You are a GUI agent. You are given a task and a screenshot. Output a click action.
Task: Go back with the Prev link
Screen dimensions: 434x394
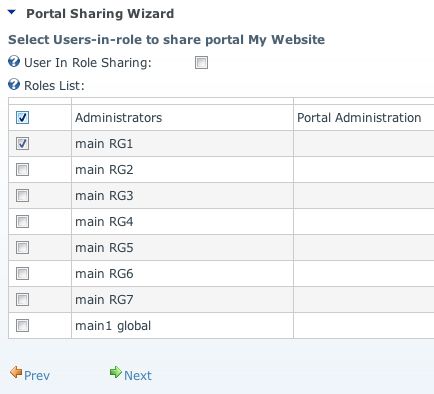[37, 376]
